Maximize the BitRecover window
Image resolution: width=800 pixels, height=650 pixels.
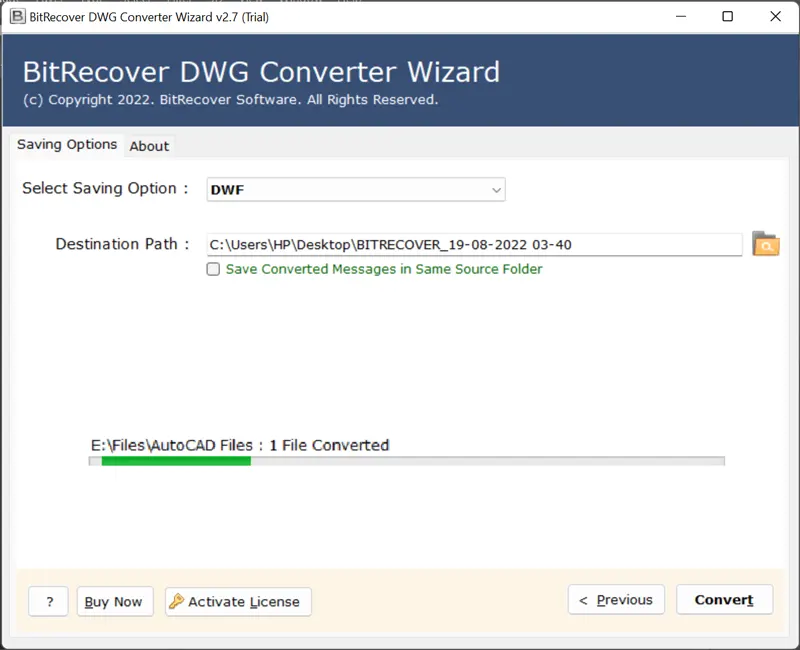(728, 16)
